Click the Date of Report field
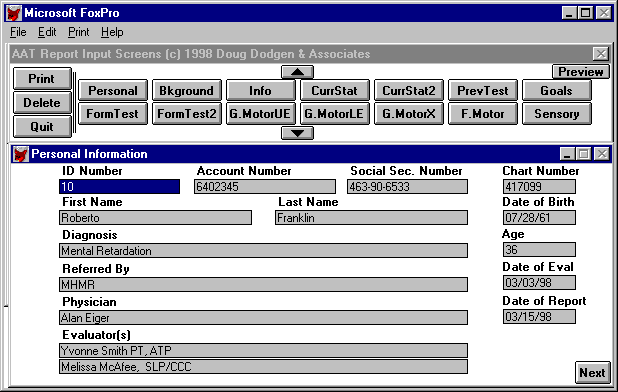 pos(539,316)
